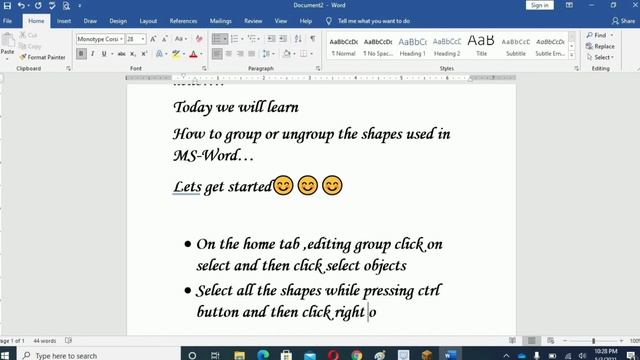Apply red font color
This screenshot has height=360, width=640.
tap(193, 54)
